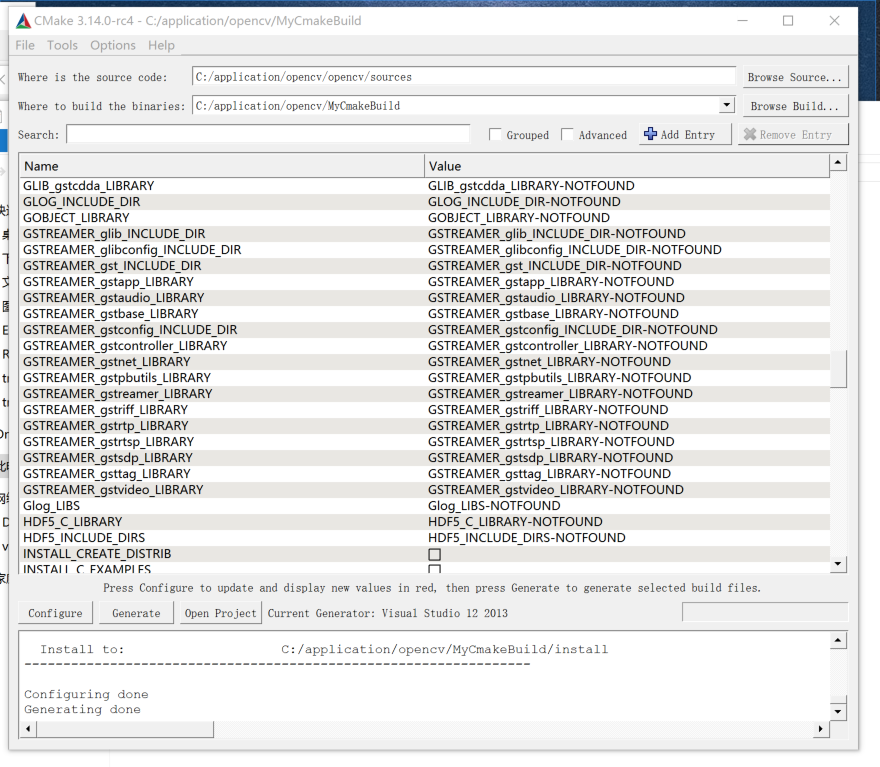Click the Browse Build button
This screenshot has height=767, width=880.
point(795,106)
